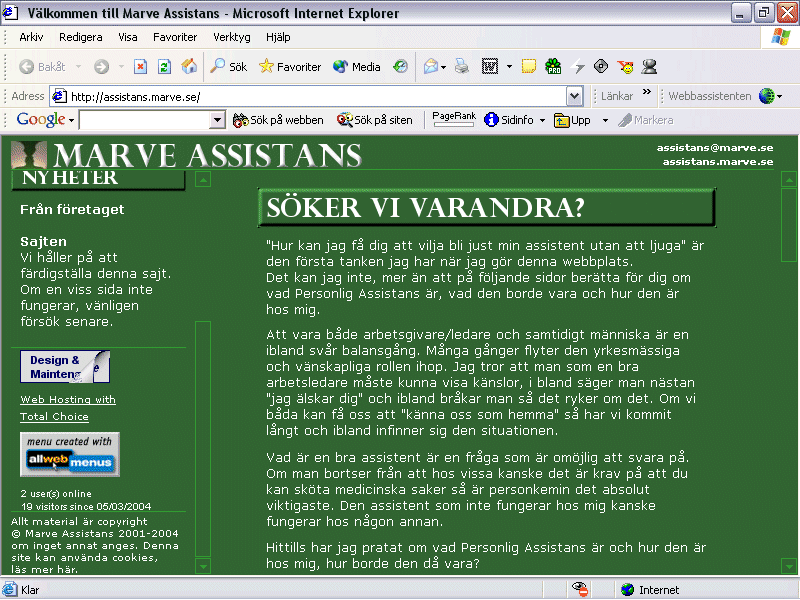Open the History clock icon
Image resolution: width=800 pixels, height=600 pixels.
(400, 67)
